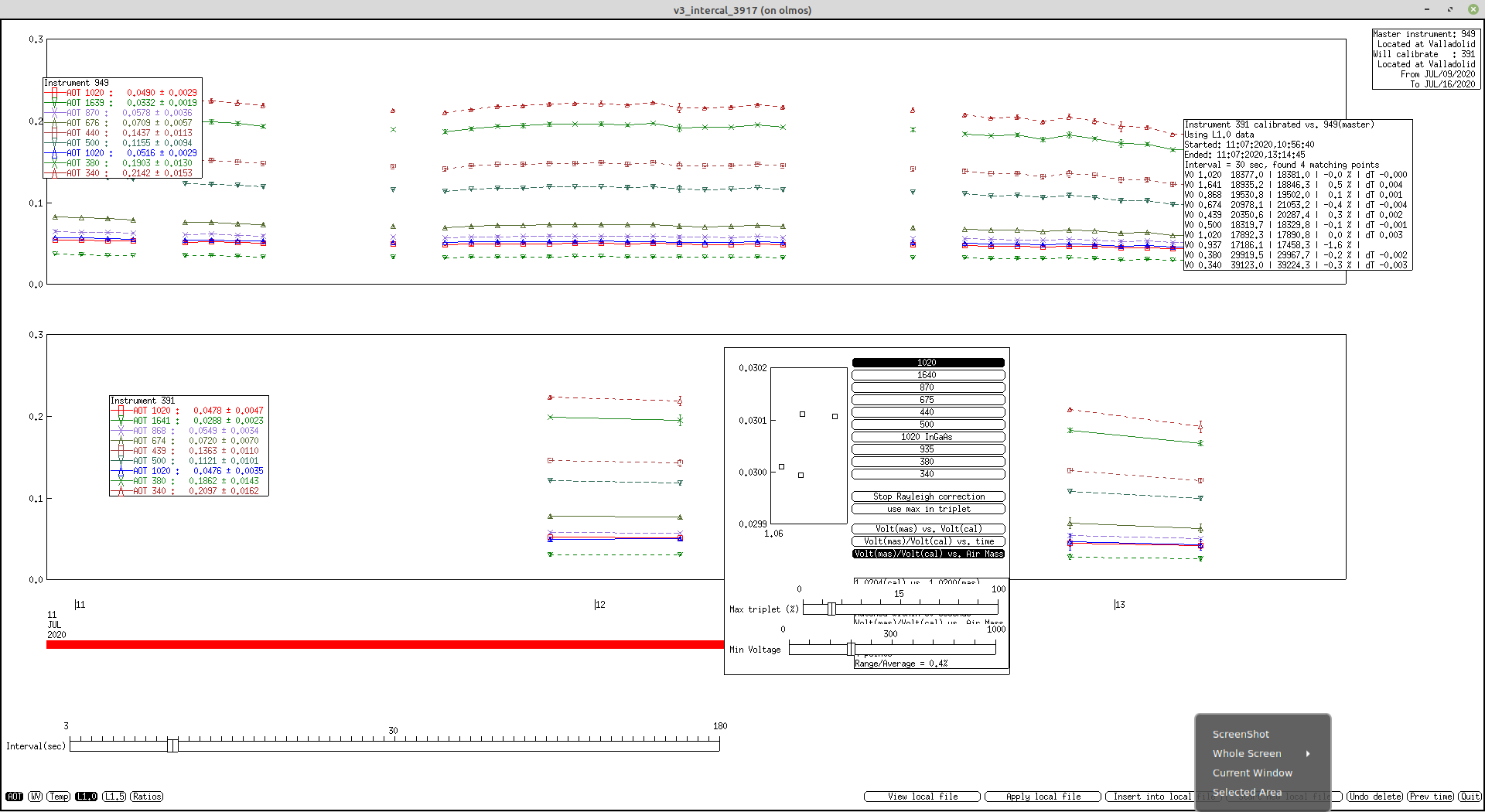
Task: Select the 870 wavelength channel button
Action: (928, 387)
